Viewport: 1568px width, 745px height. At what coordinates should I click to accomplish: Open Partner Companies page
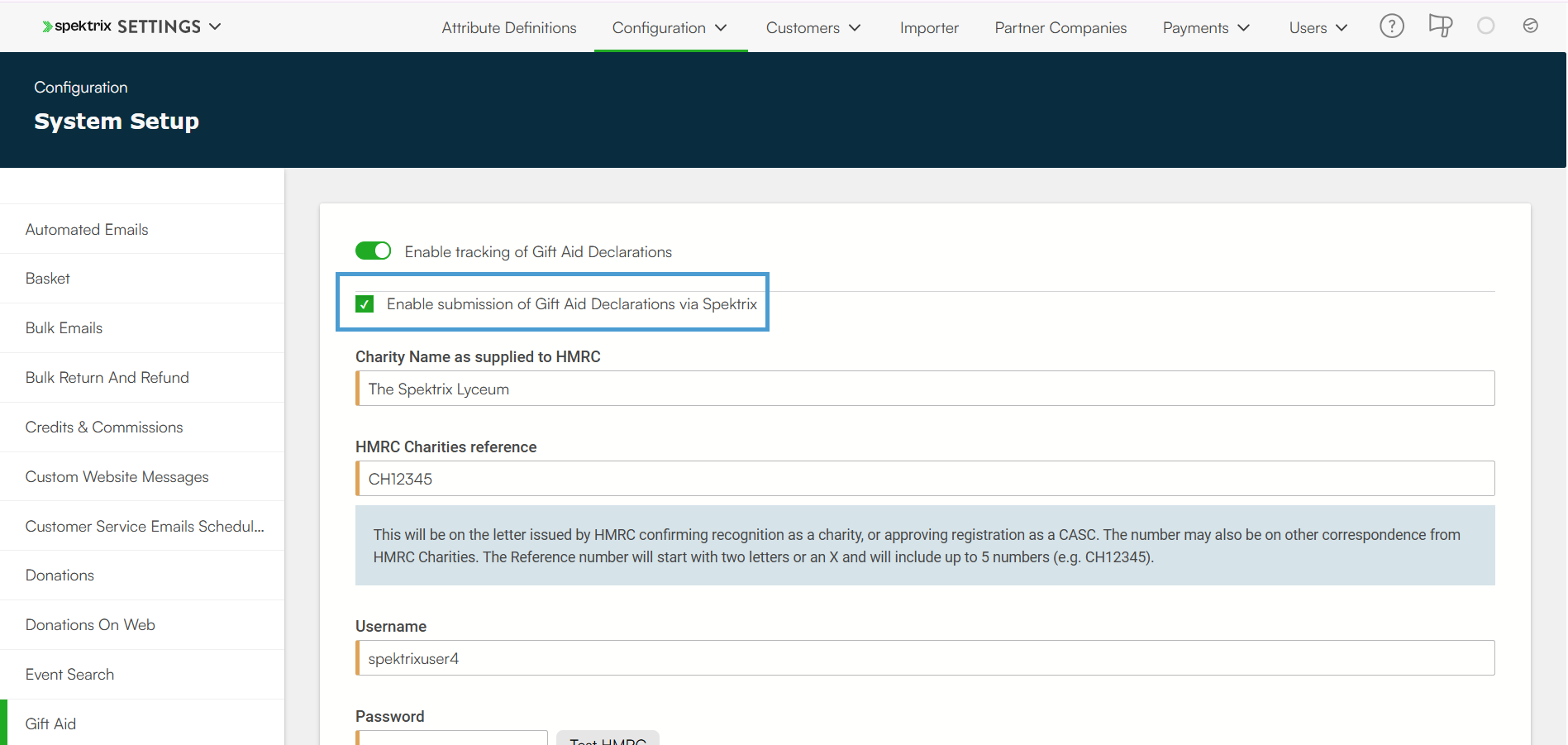point(1060,28)
